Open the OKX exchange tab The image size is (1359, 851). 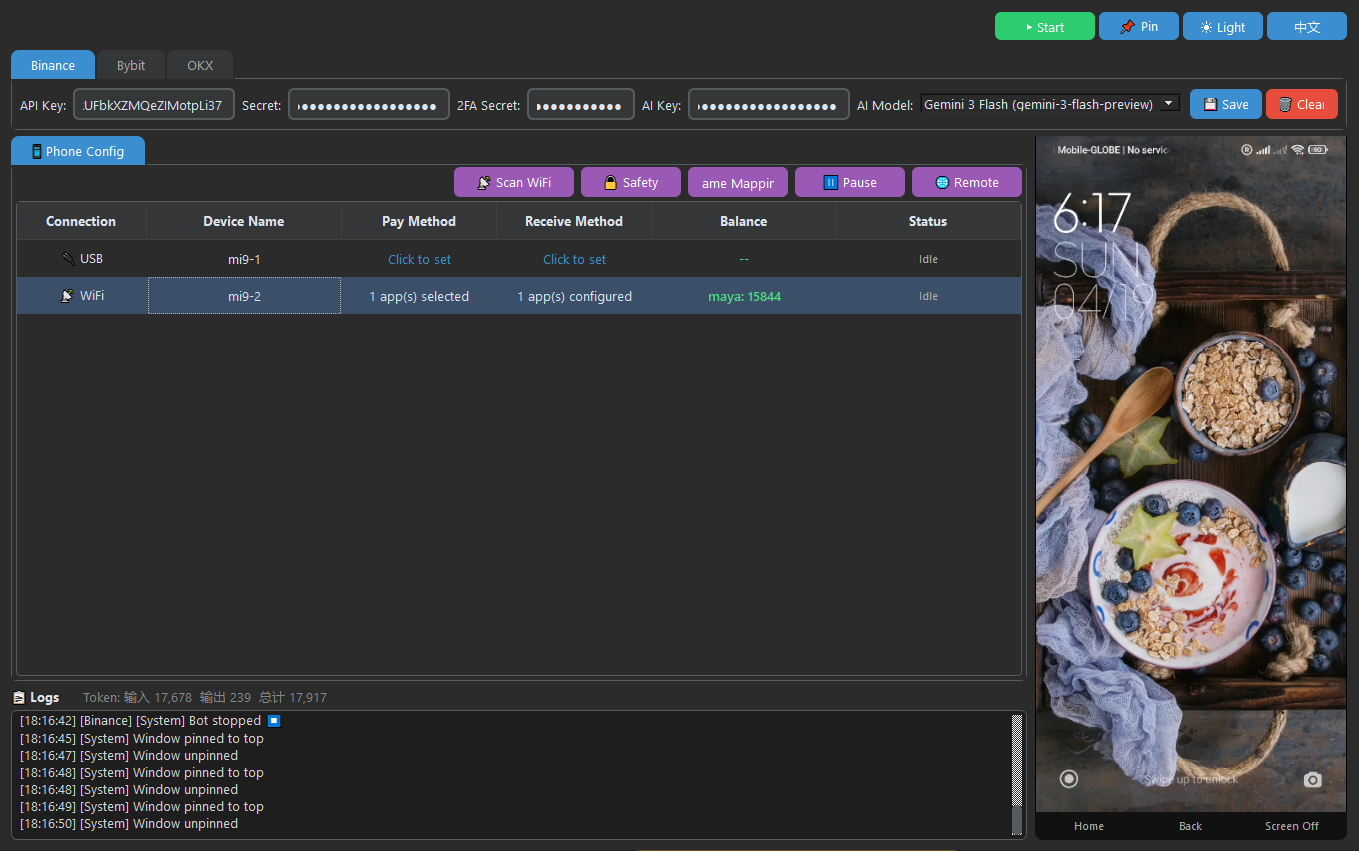pyautogui.click(x=200, y=65)
